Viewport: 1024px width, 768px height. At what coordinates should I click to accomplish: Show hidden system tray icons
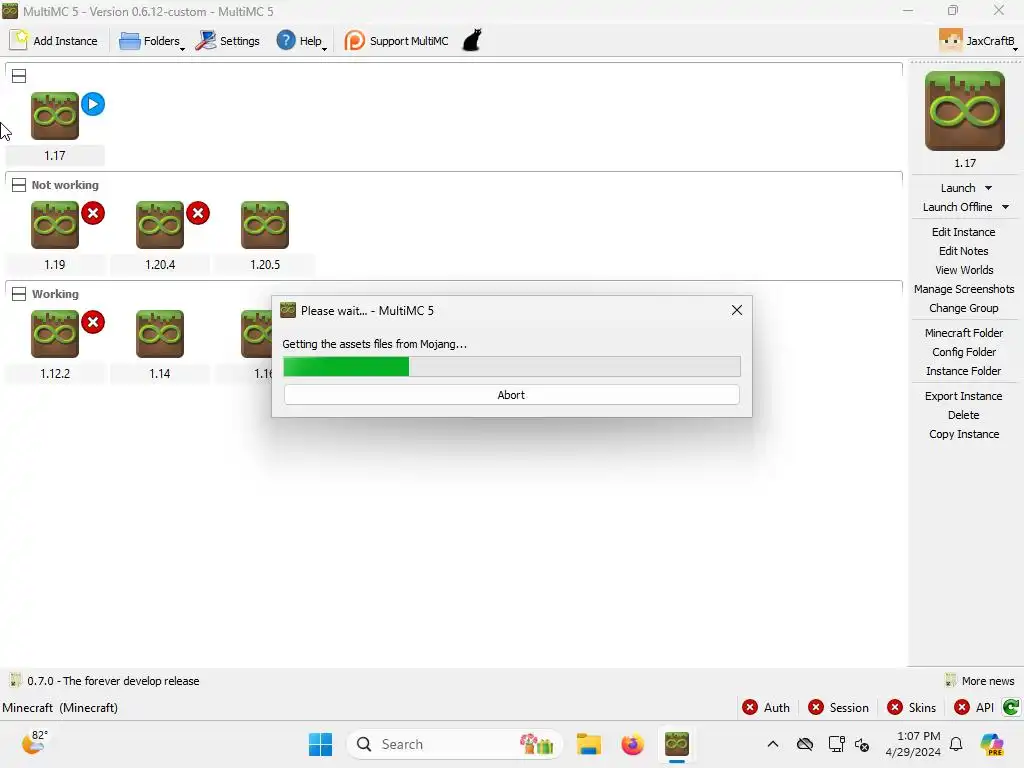coord(773,744)
